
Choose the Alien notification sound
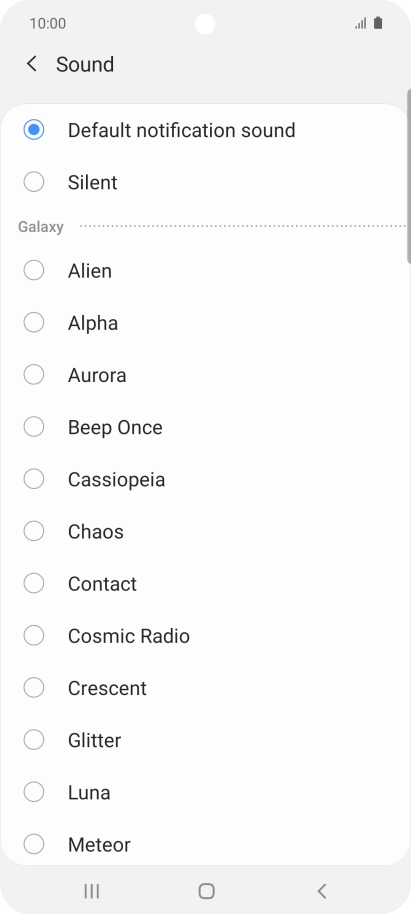click(34, 270)
